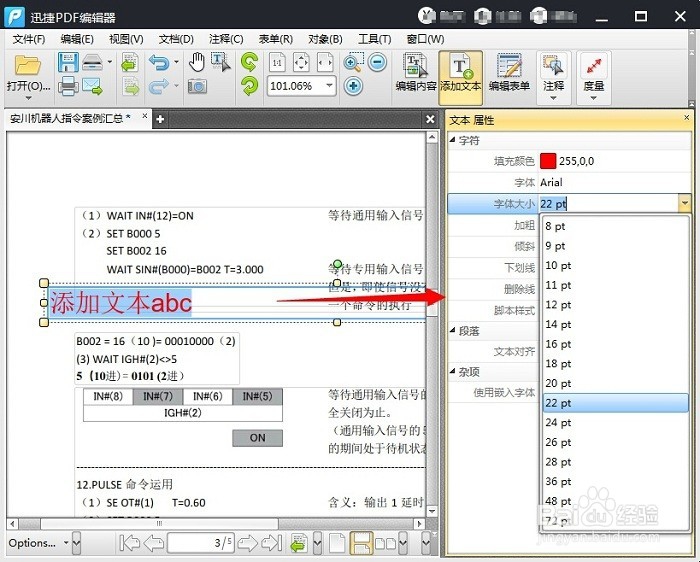Select the 编辑内容 edit content tool
This screenshot has width=700, height=562.
pos(416,72)
